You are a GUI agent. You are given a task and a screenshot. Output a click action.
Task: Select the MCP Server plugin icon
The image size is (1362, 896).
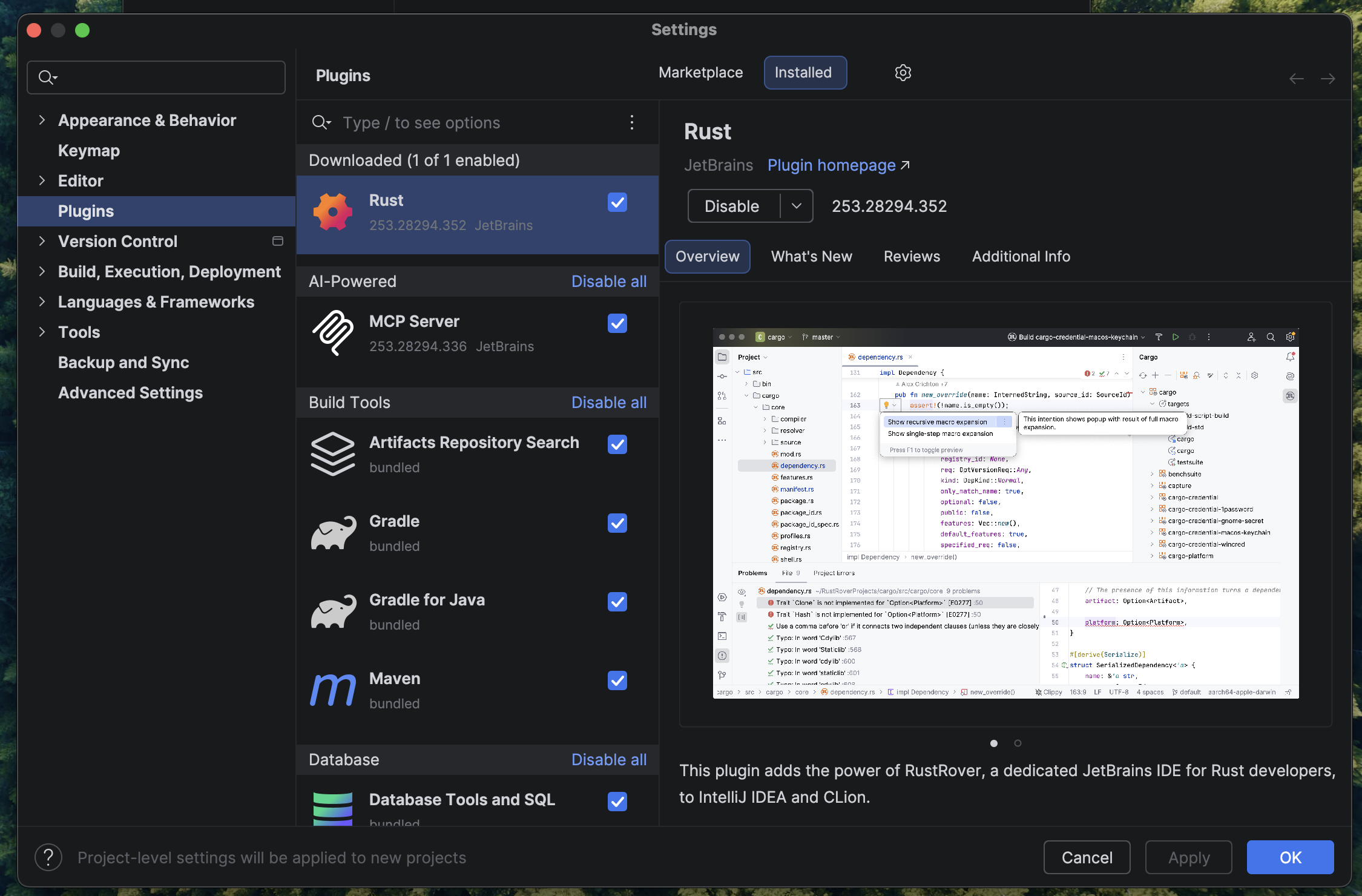333,333
